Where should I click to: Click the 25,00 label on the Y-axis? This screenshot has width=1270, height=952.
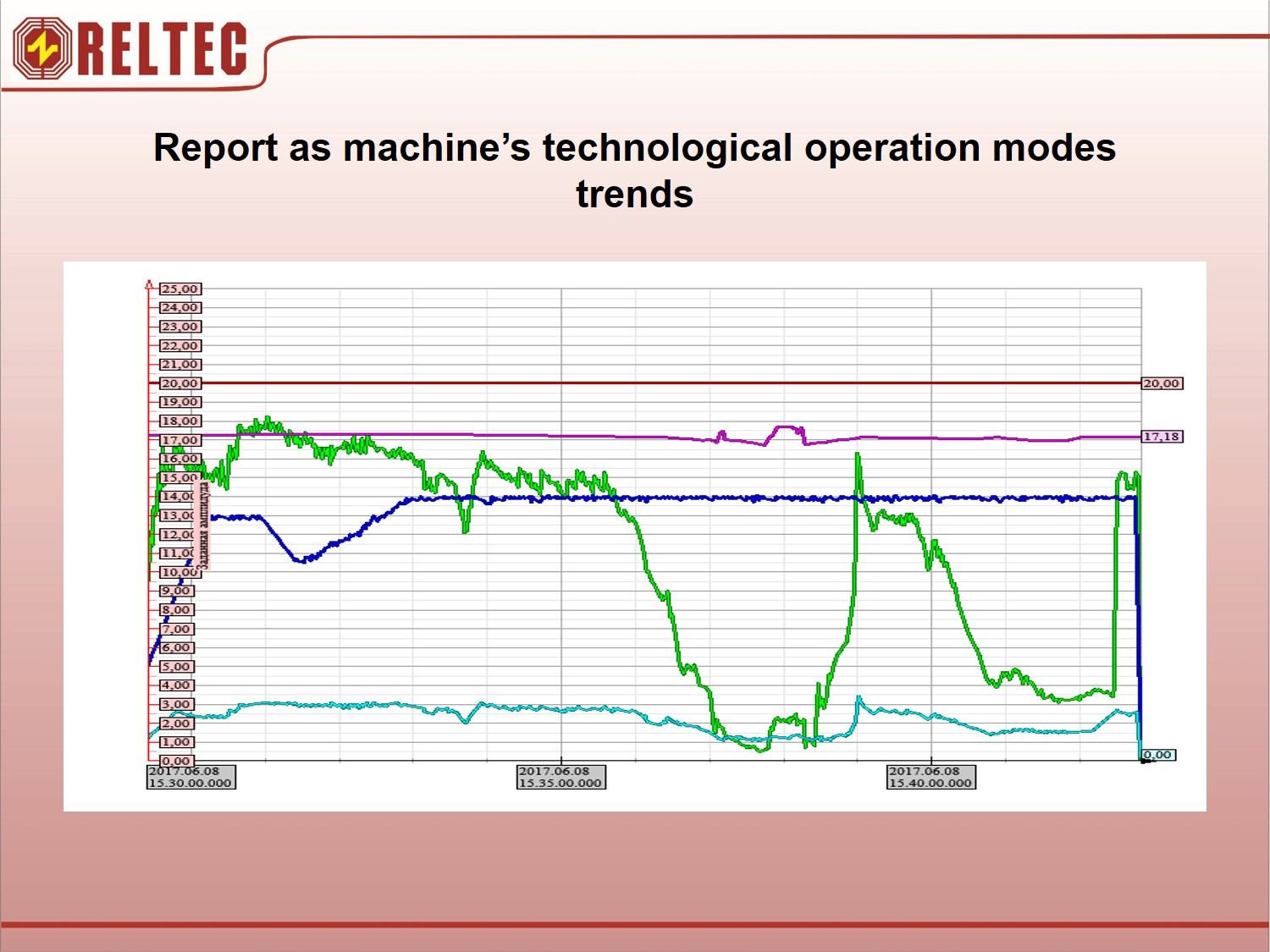coord(179,289)
